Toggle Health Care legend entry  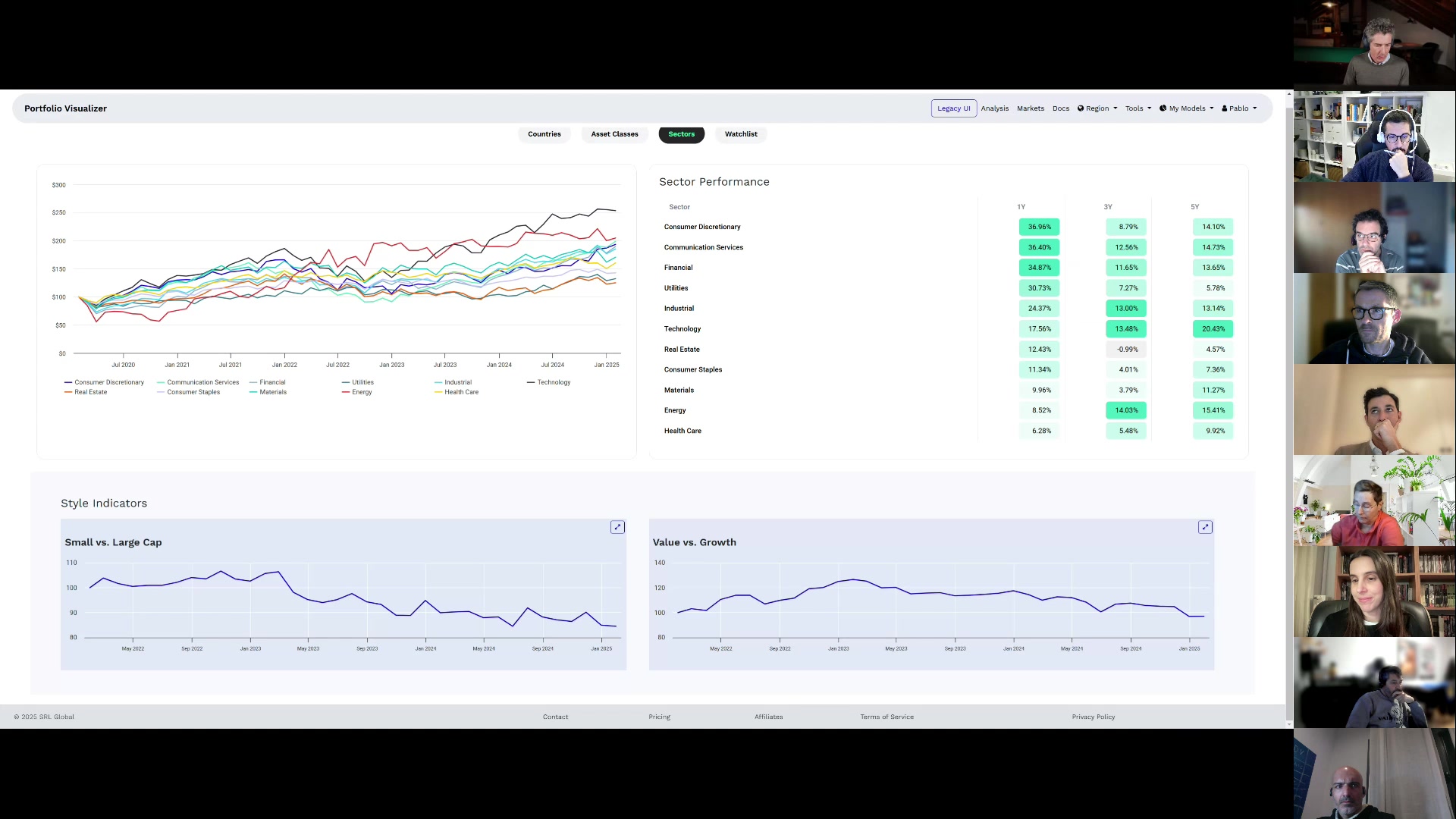click(460, 392)
